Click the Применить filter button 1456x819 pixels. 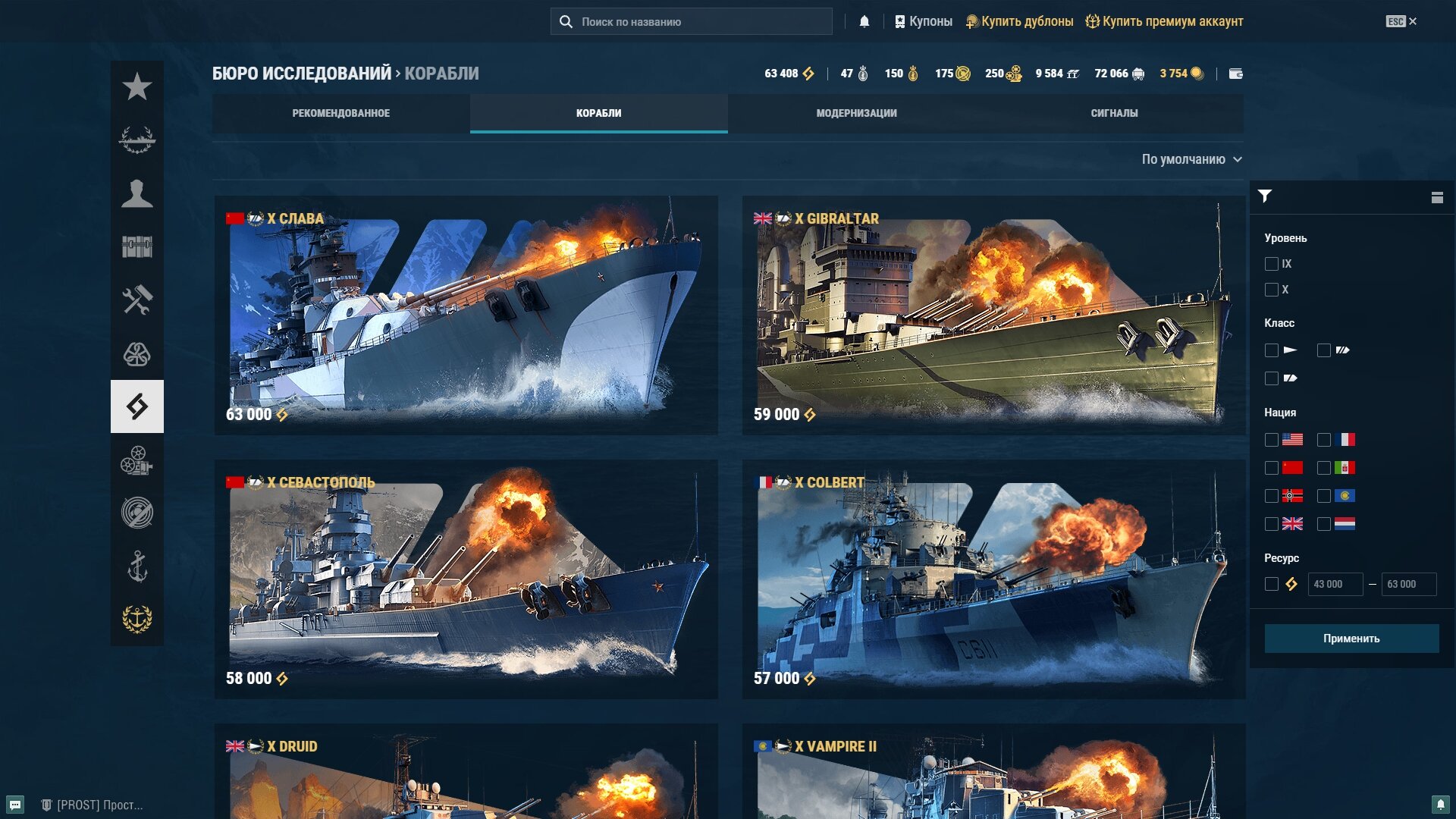[1351, 639]
